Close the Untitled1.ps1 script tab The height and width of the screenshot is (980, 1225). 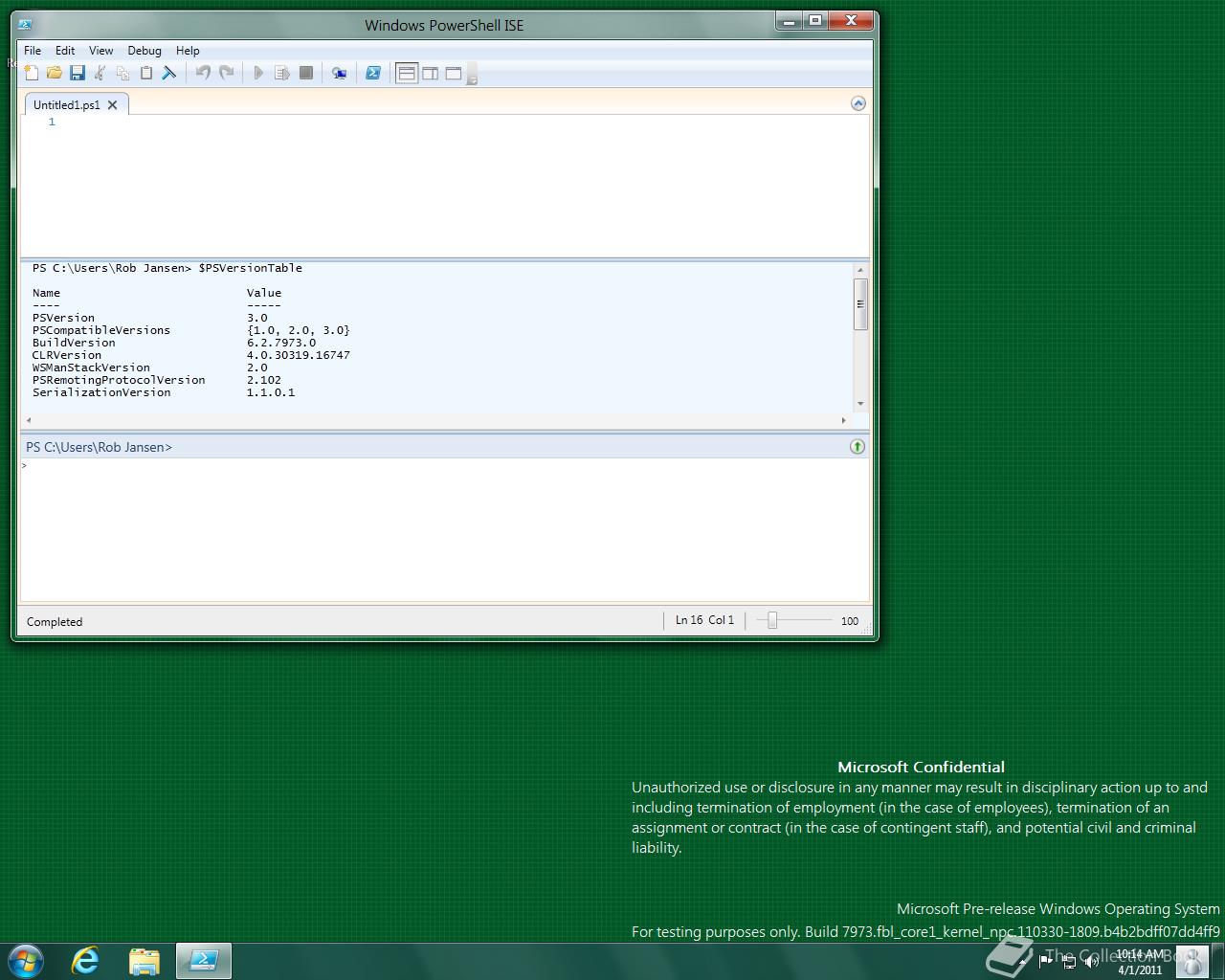point(112,105)
